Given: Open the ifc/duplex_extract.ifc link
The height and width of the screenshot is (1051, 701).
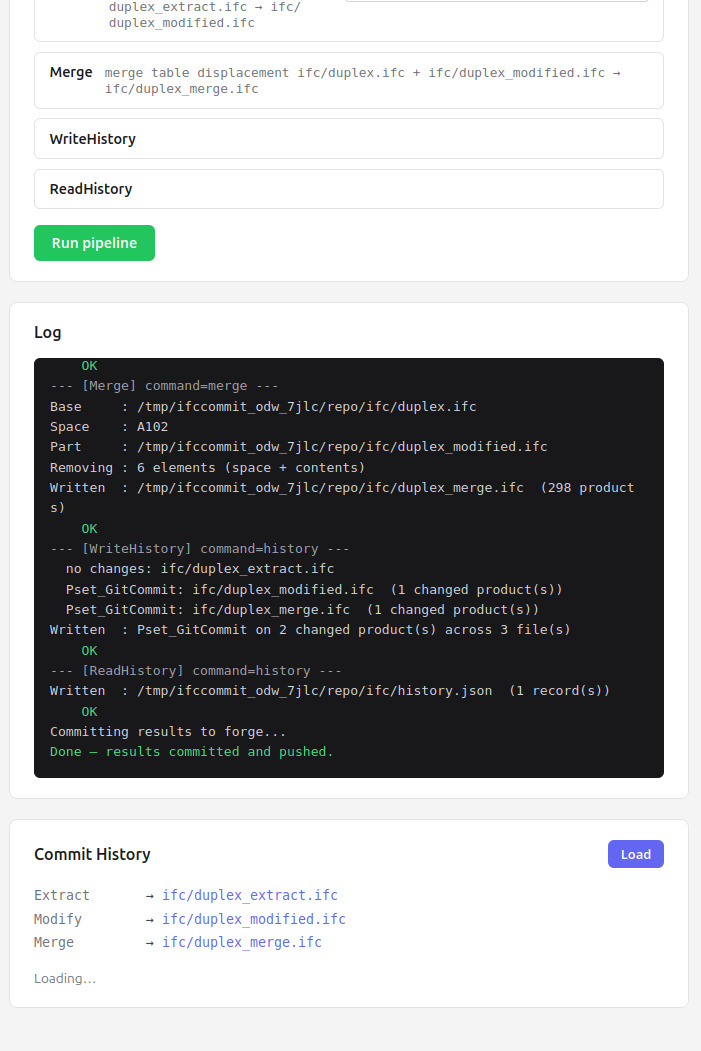Looking at the screenshot, I should pos(250,895).
